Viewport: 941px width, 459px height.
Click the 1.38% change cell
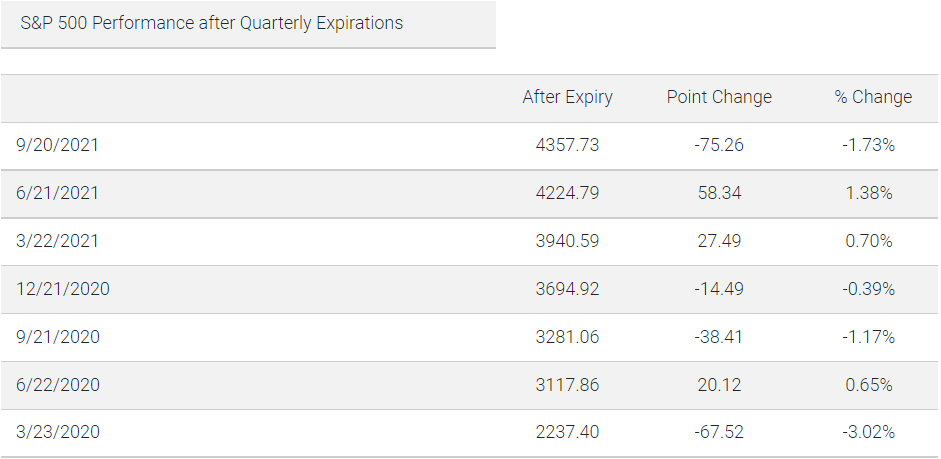click(x=868, y=193)
